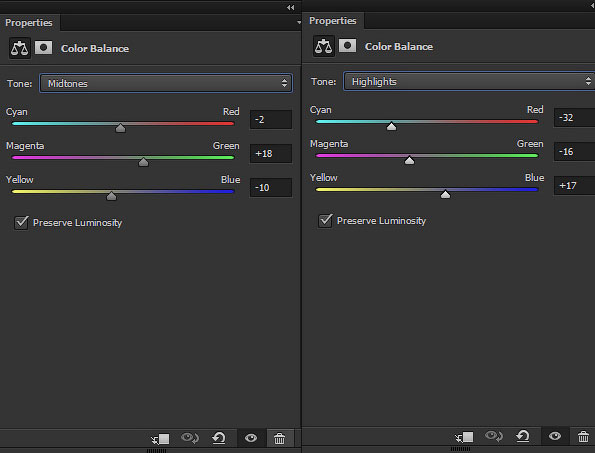595x453 pixels.
Task: Click Red label in Midtones panel
Action: coord(231,112)
